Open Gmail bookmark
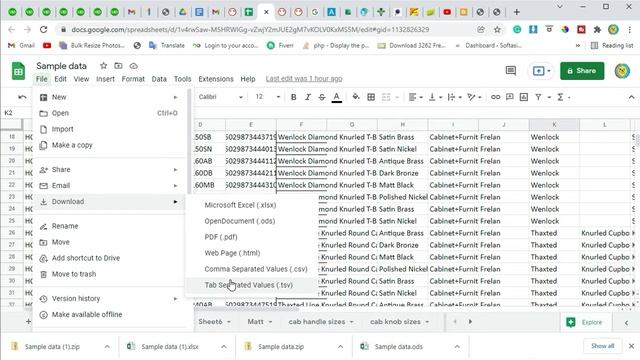Viewport: 640px width, 360px height. point(22,45)
